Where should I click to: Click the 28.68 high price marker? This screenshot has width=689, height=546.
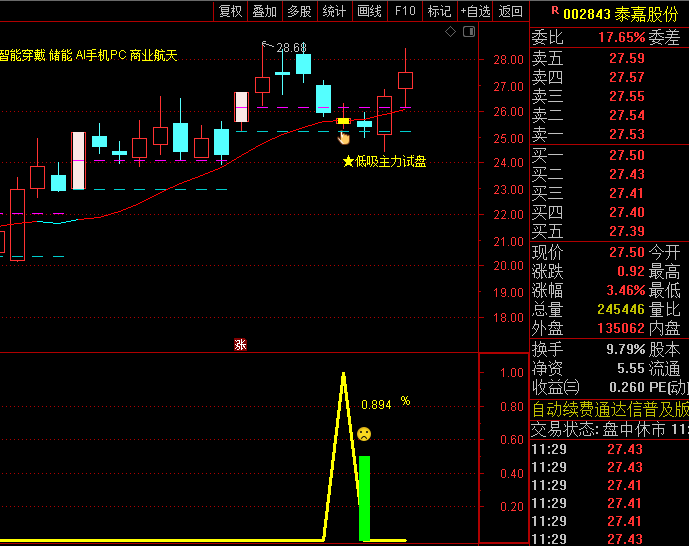tap(291, 47)
